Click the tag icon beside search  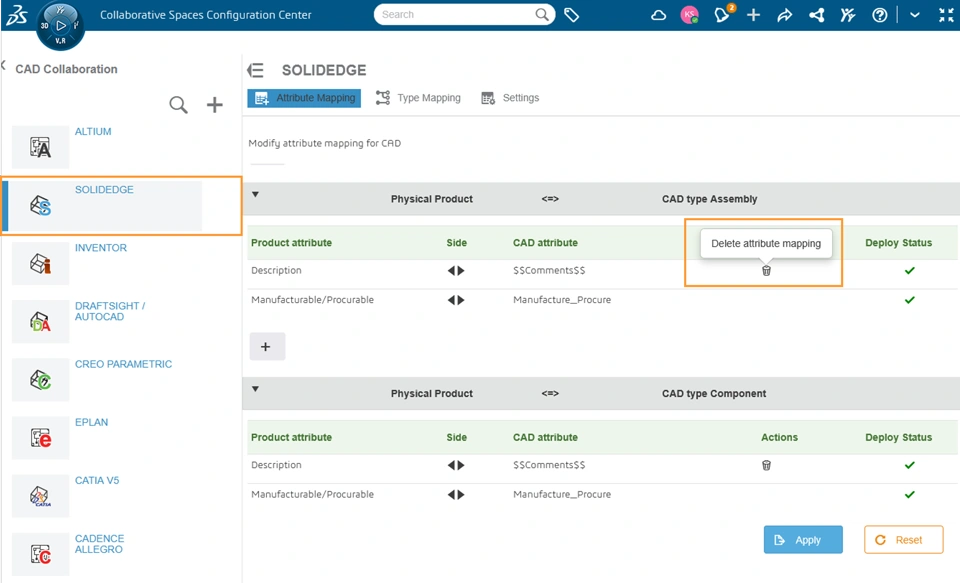pos(571,15)
